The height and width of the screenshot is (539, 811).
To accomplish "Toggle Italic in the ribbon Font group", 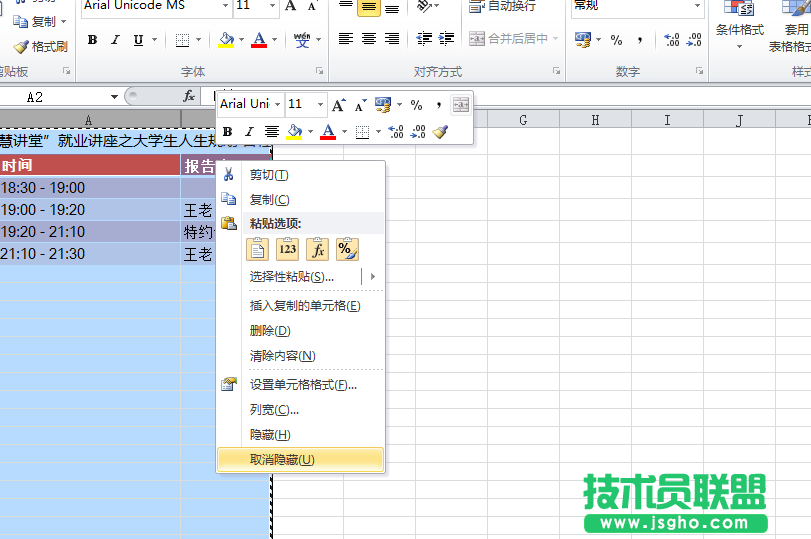I will click(x=115, y=40).
